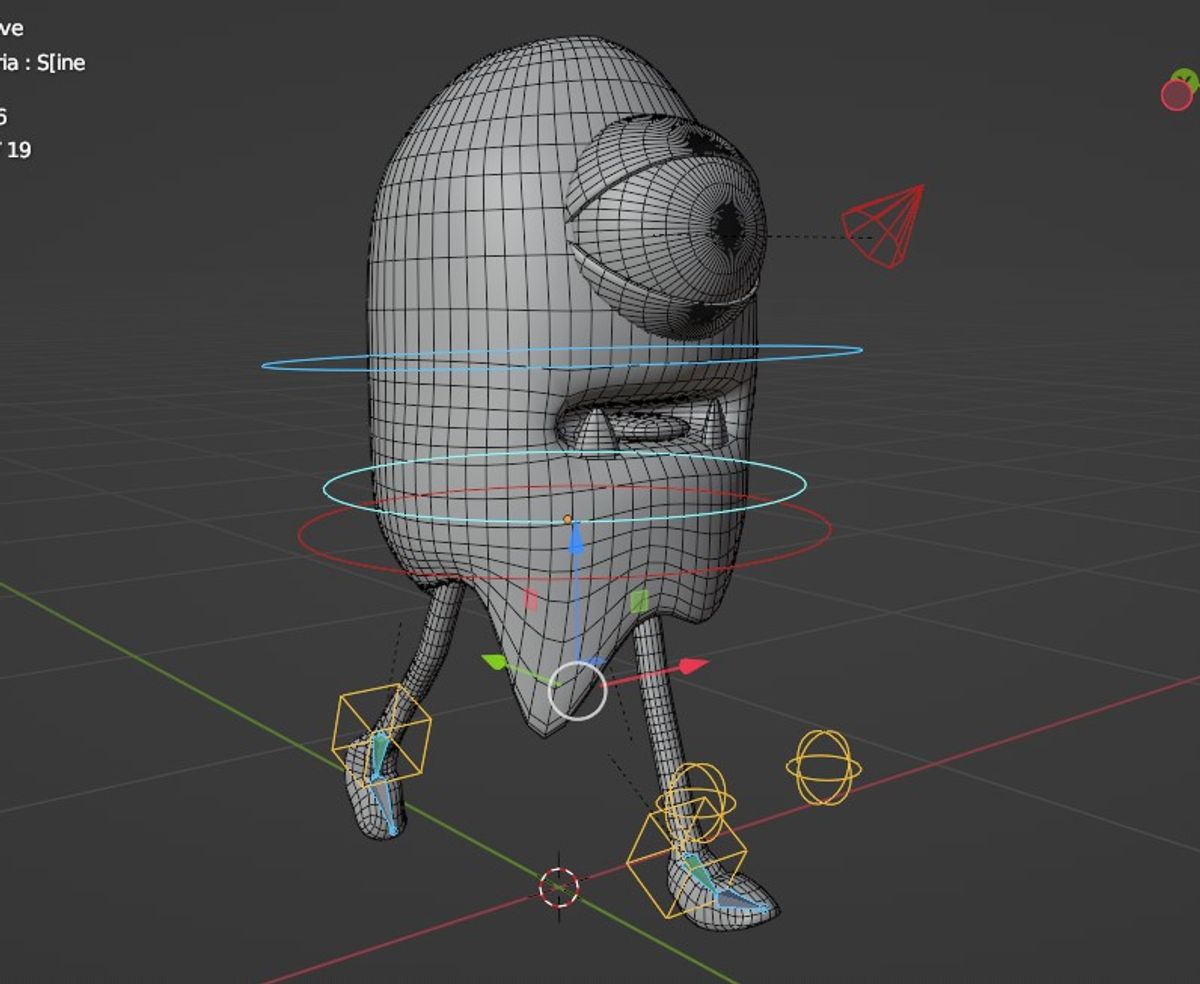The image size is (1200, 984).
Task: Click the green Y-axis move arrow
Action: [494, 661]
